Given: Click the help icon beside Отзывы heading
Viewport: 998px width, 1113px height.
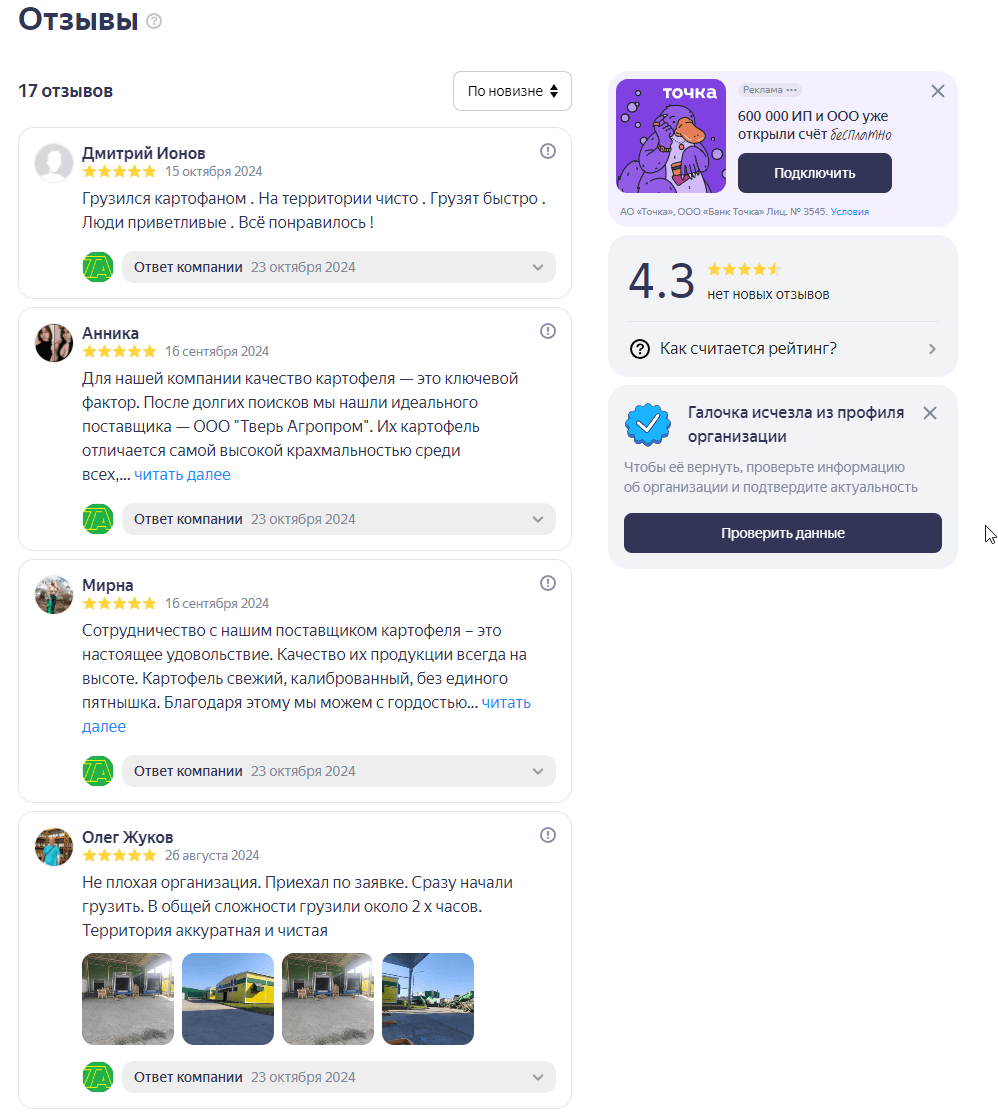Looking at the screenshot, I should click(154, 20).
